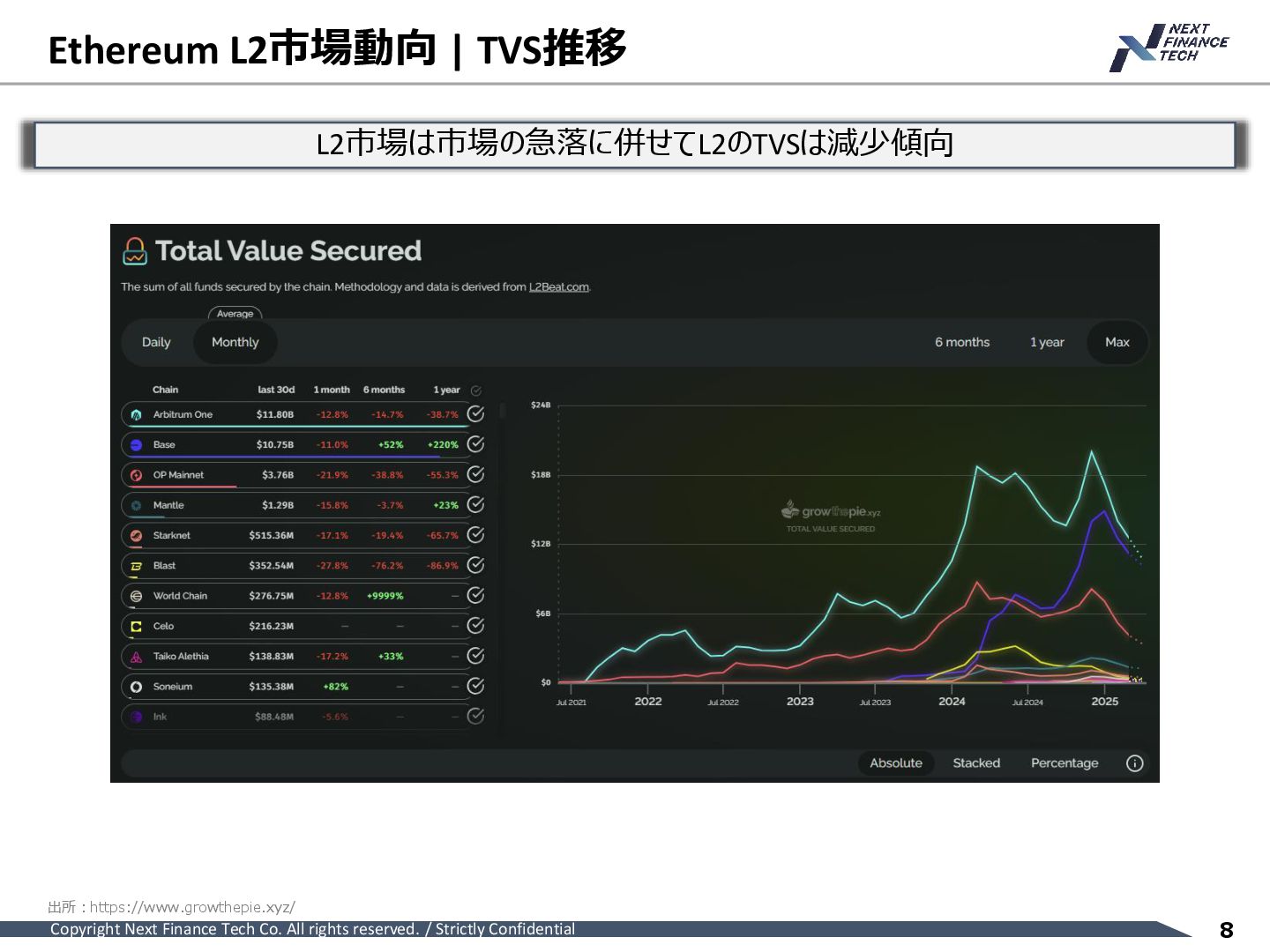Image resolution: width=1270 pixels, height=952 pixels.
Task: Click the Starknet chain icon
Action: click(x=136, y=535)
